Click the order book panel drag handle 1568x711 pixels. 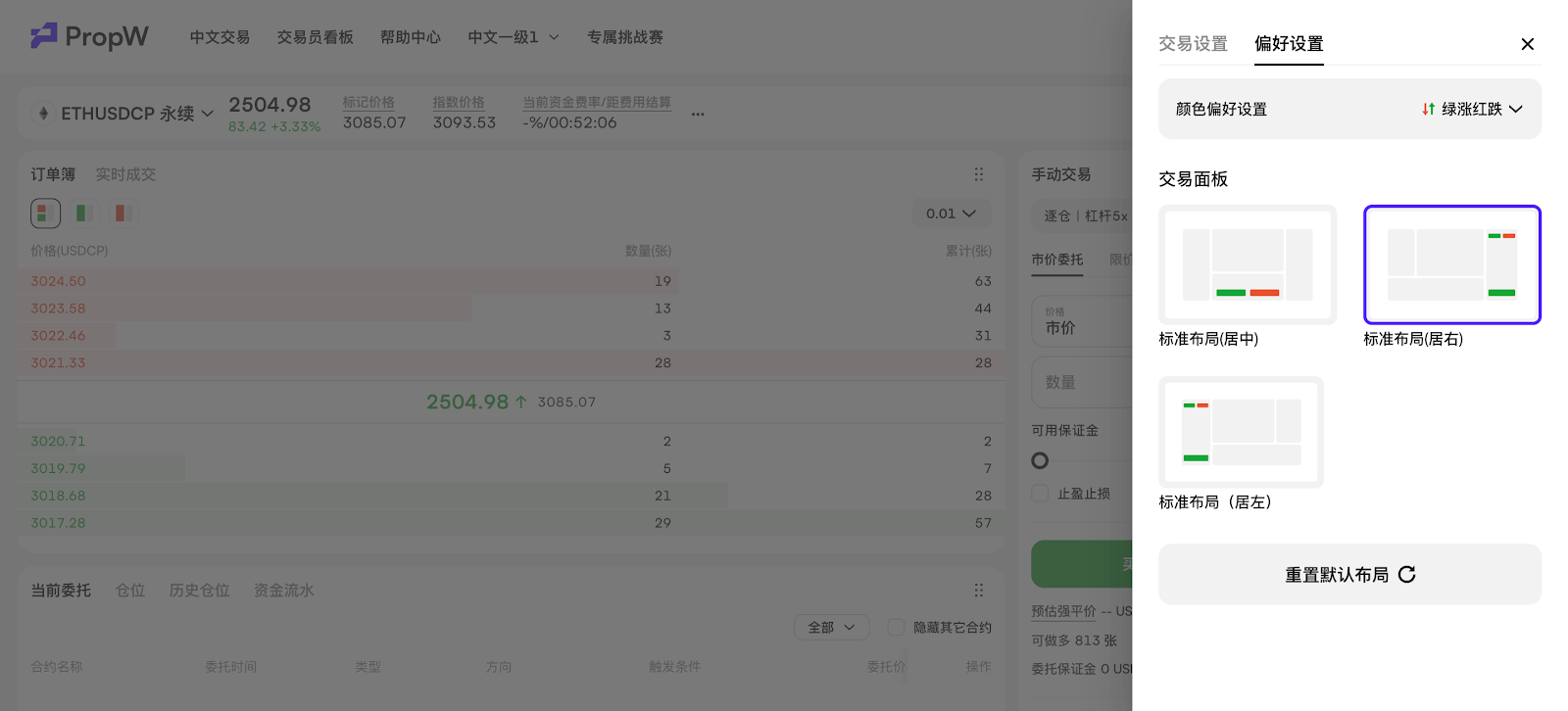pos(978,174)
